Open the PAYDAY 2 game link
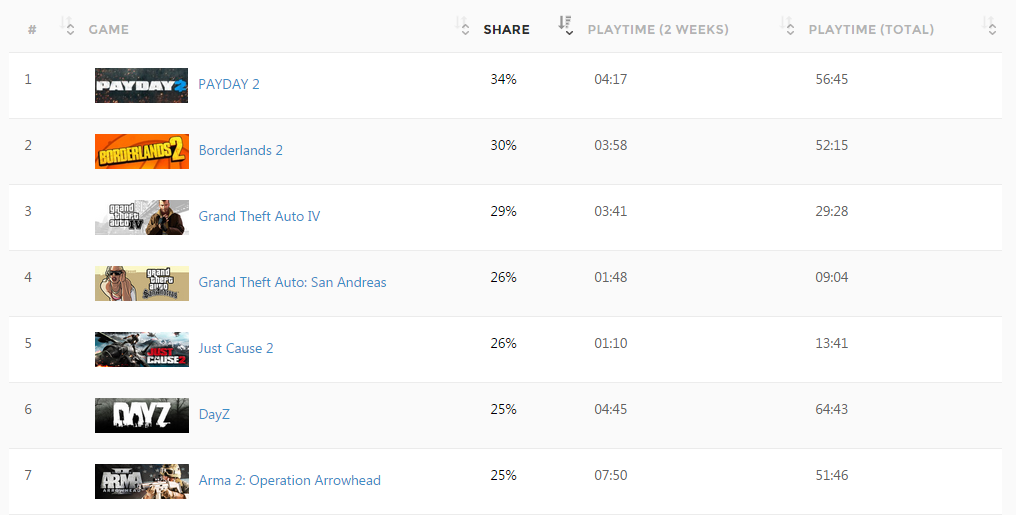Image resolution: width=1016 pixels, height=515 pixels. coord(229,84)
